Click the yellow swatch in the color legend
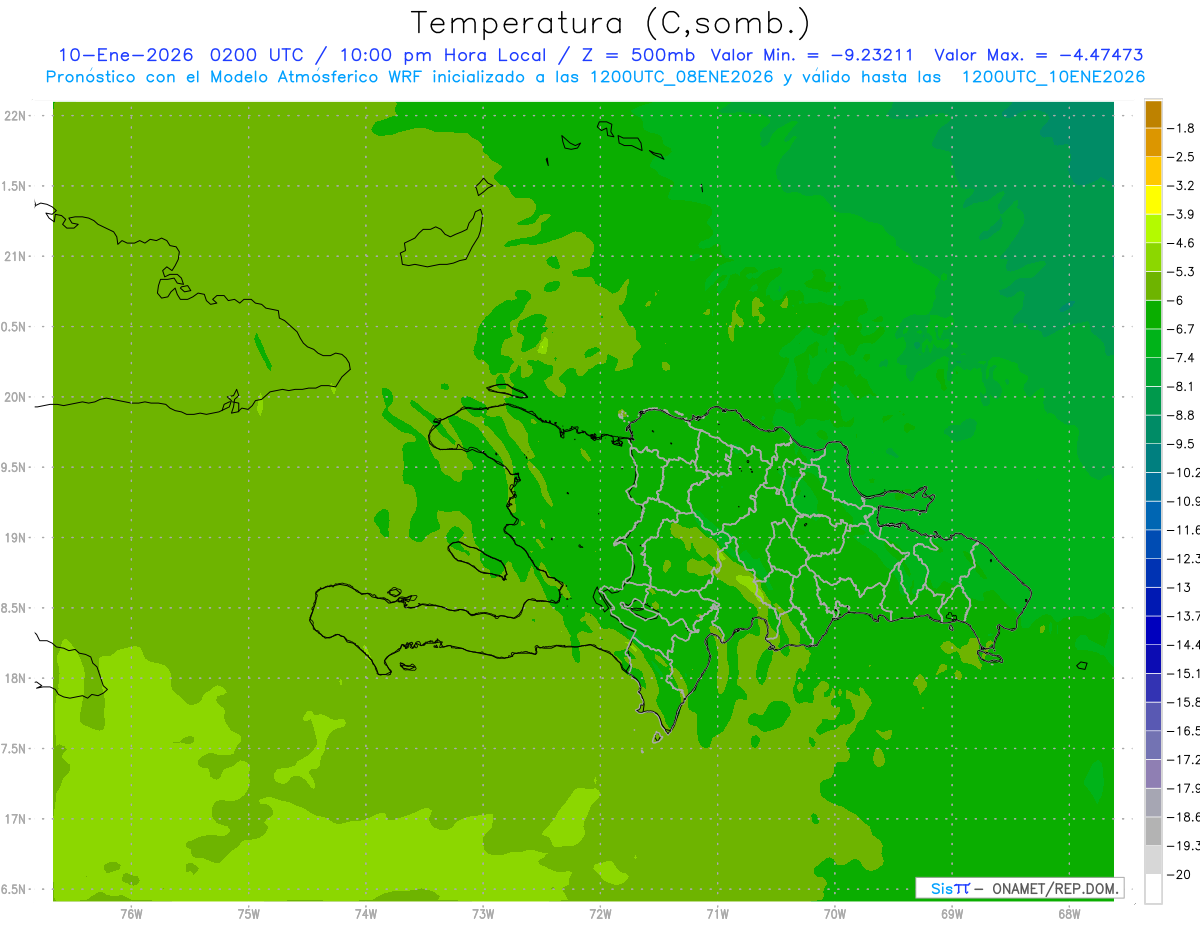This screenshot has height=927, width=1200. (1153, 199)
